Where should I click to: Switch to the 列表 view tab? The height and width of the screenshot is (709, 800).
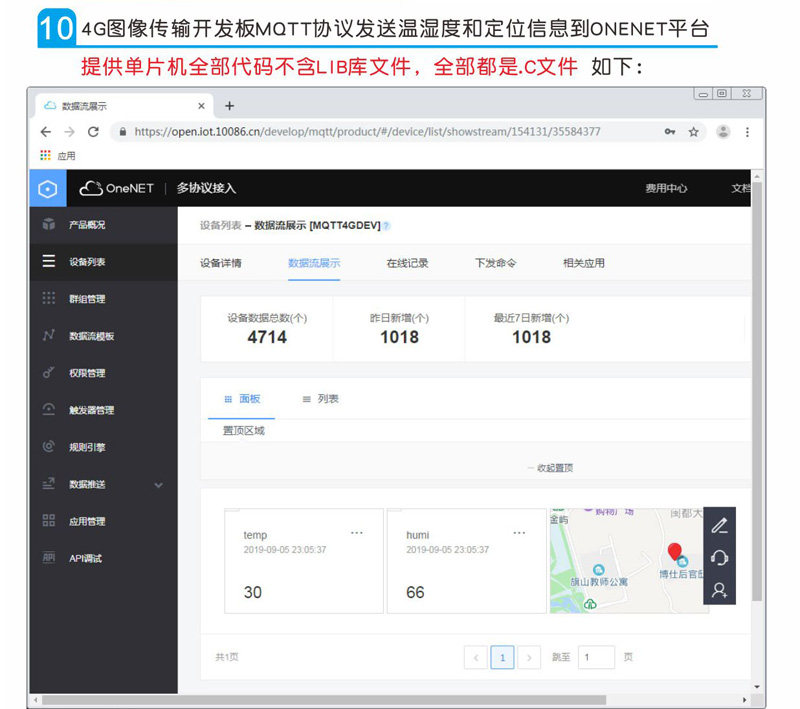click(x=321, y=399)
